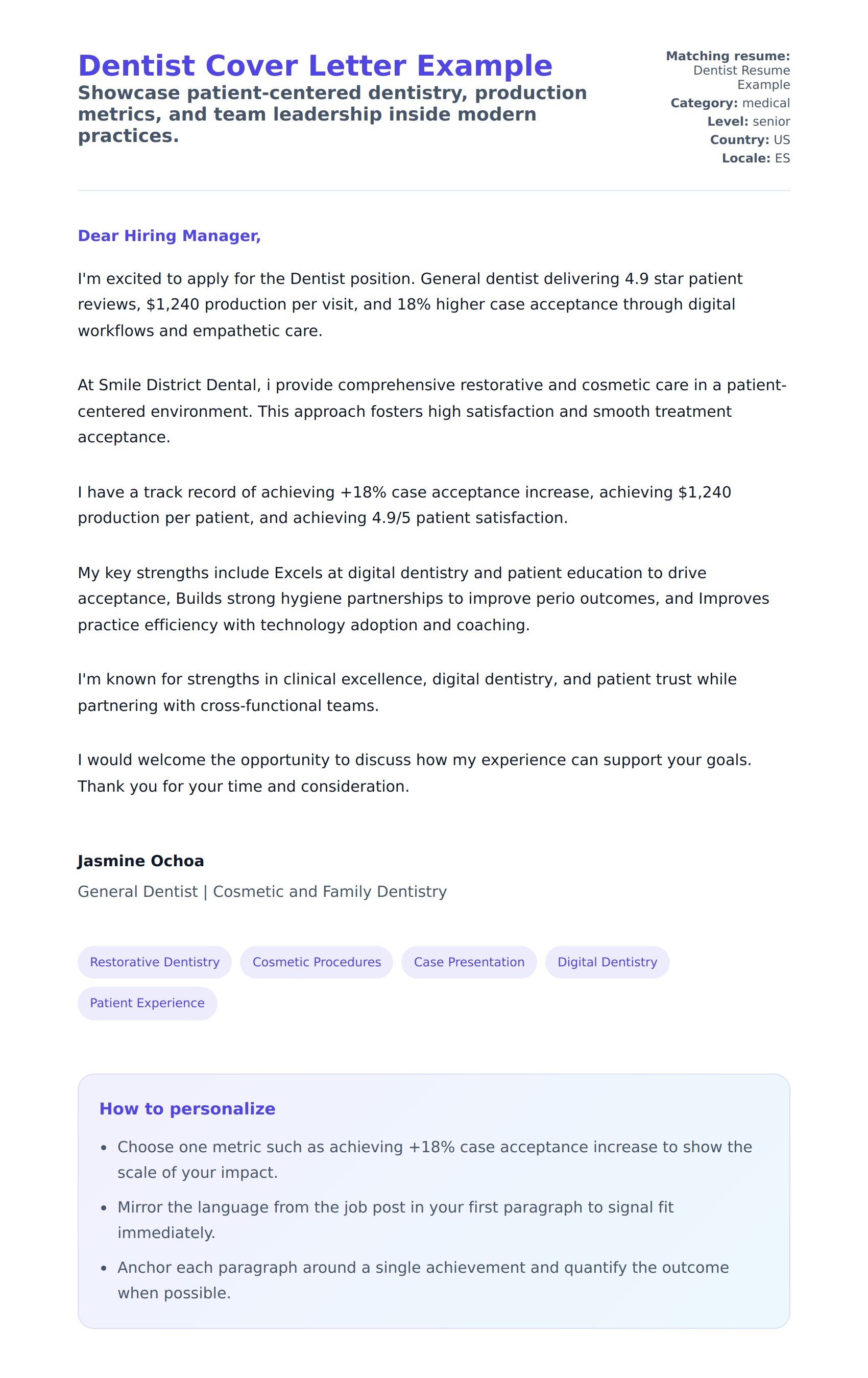
Task: Click the How to personalize heading
Action: (187, 1108)
